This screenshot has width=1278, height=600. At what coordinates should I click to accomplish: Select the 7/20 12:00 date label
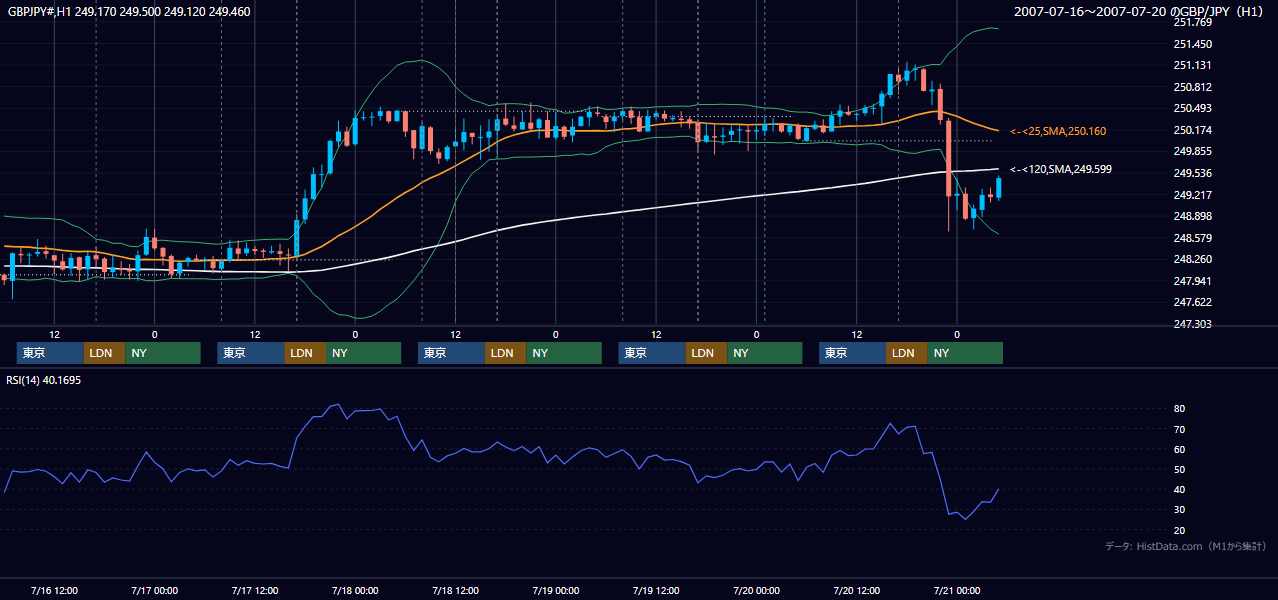pos(857,590)
